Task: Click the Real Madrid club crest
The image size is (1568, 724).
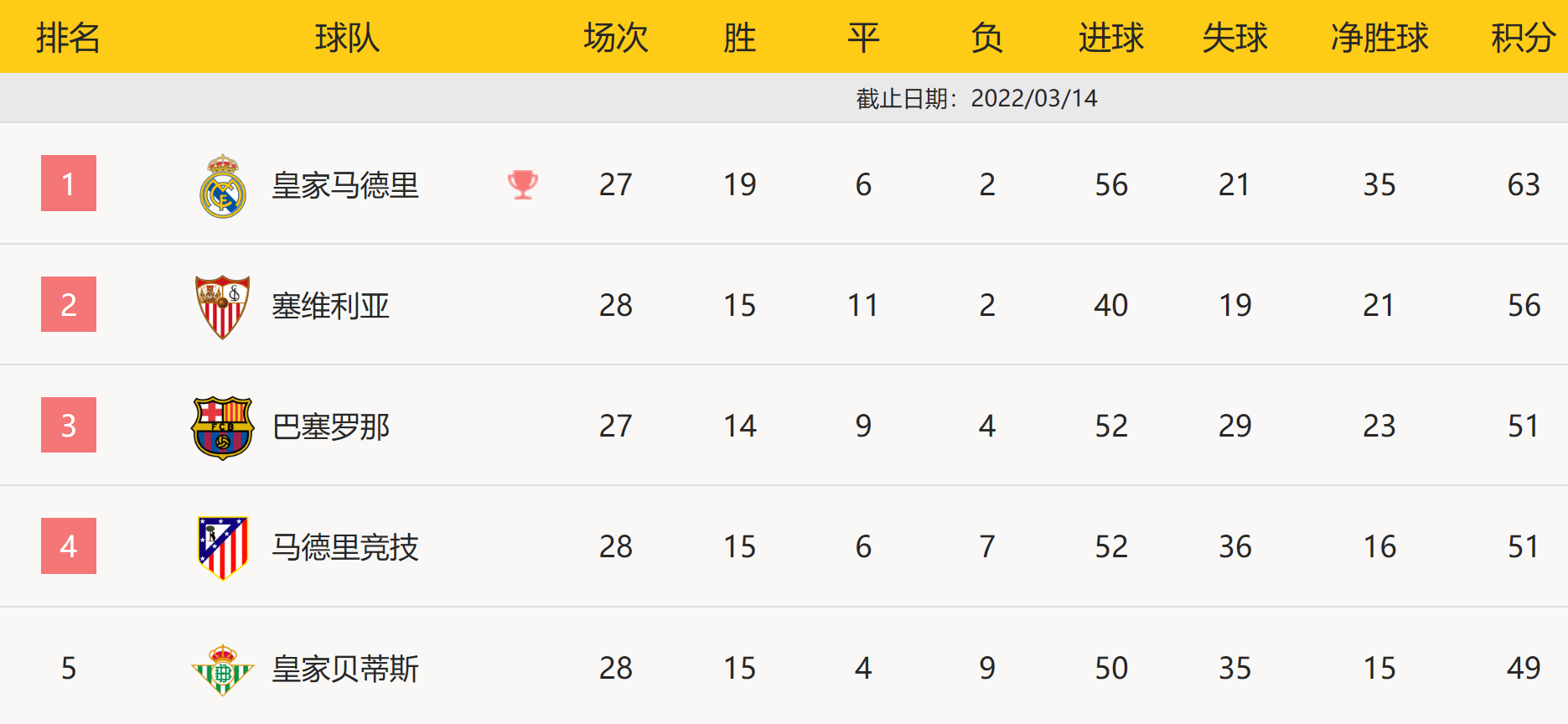Action: pyautogui.click(x=223, y=186)
